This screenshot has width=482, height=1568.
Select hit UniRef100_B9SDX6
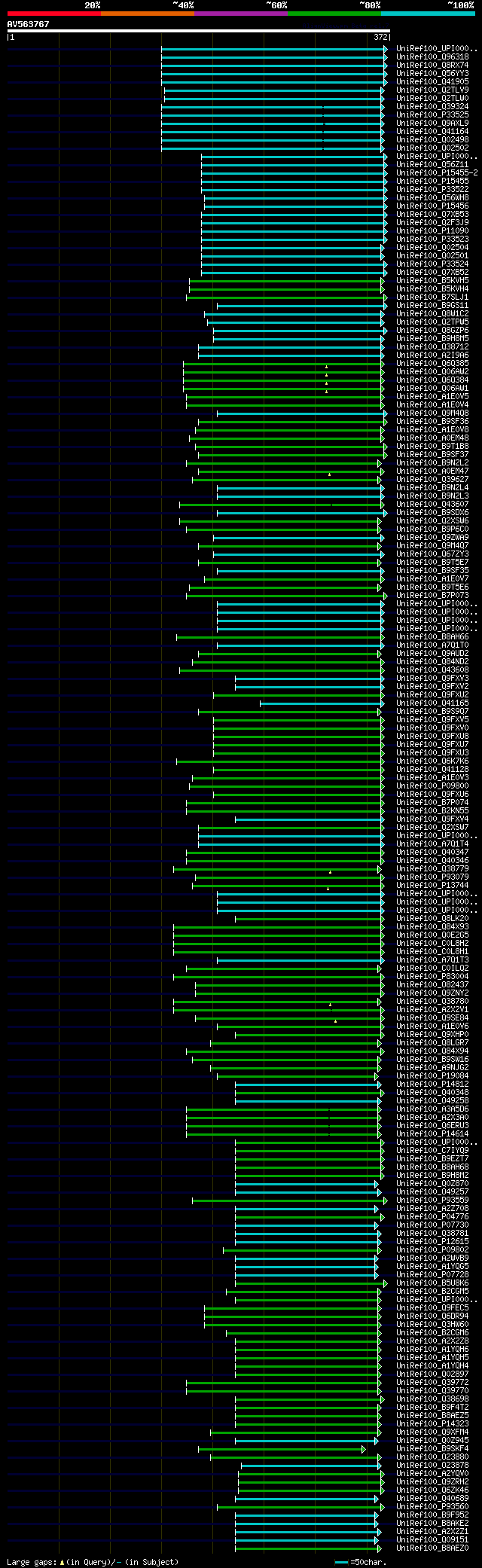point(432,512)
